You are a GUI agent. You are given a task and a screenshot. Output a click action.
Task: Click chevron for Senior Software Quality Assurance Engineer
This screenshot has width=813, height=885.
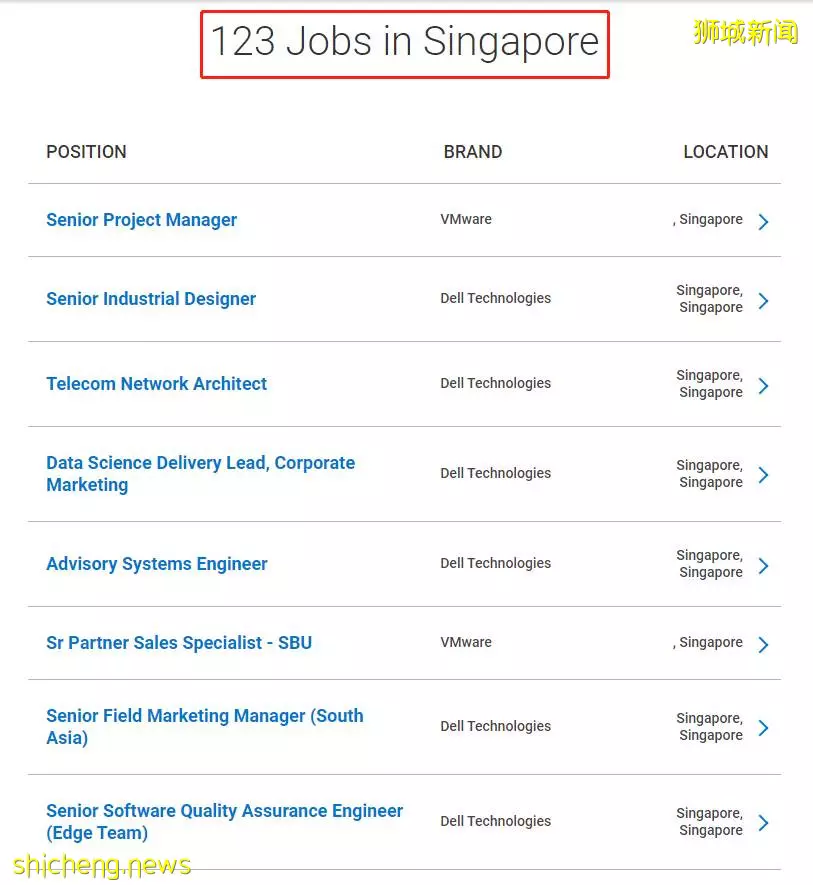[763, 823]
